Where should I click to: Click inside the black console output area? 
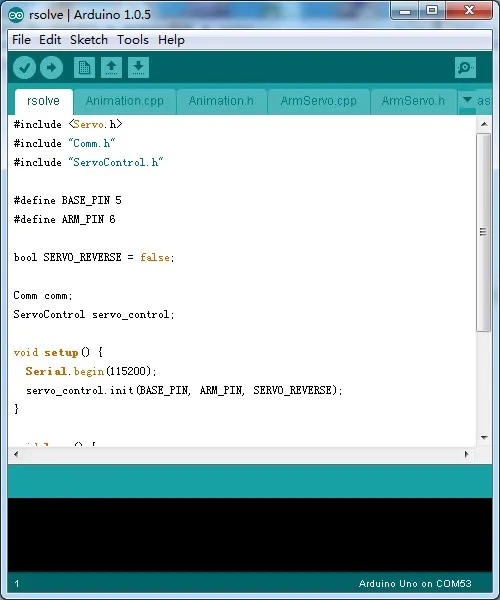pyautogui.click(x=250, y=535)
